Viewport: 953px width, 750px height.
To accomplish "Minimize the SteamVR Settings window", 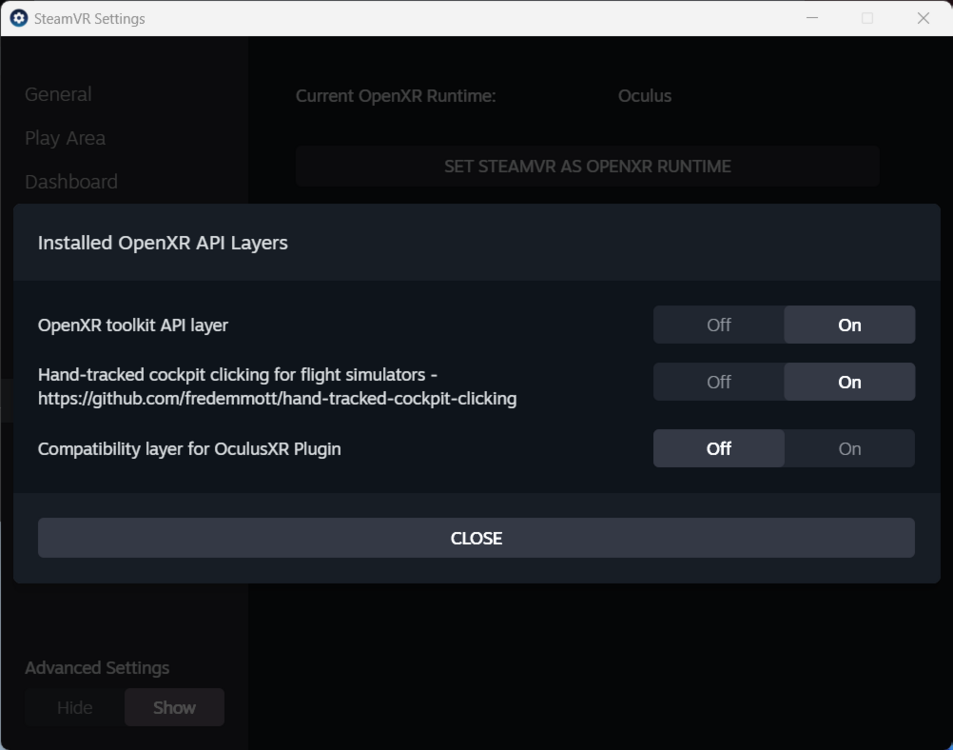I will [x=812, y=18].
